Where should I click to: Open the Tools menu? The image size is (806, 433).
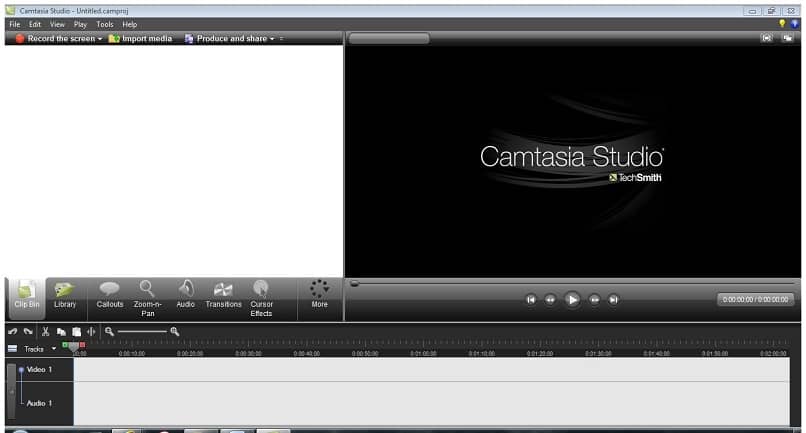(x=105, y=24)
